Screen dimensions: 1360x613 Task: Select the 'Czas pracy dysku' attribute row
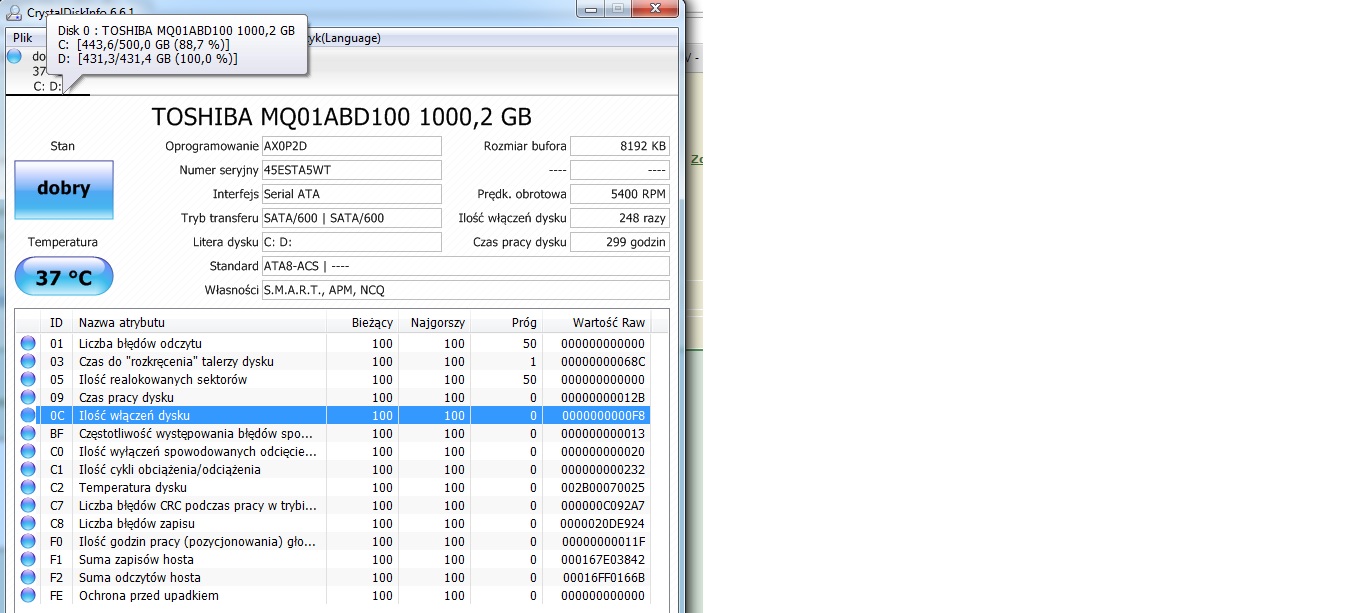point(333,397)
